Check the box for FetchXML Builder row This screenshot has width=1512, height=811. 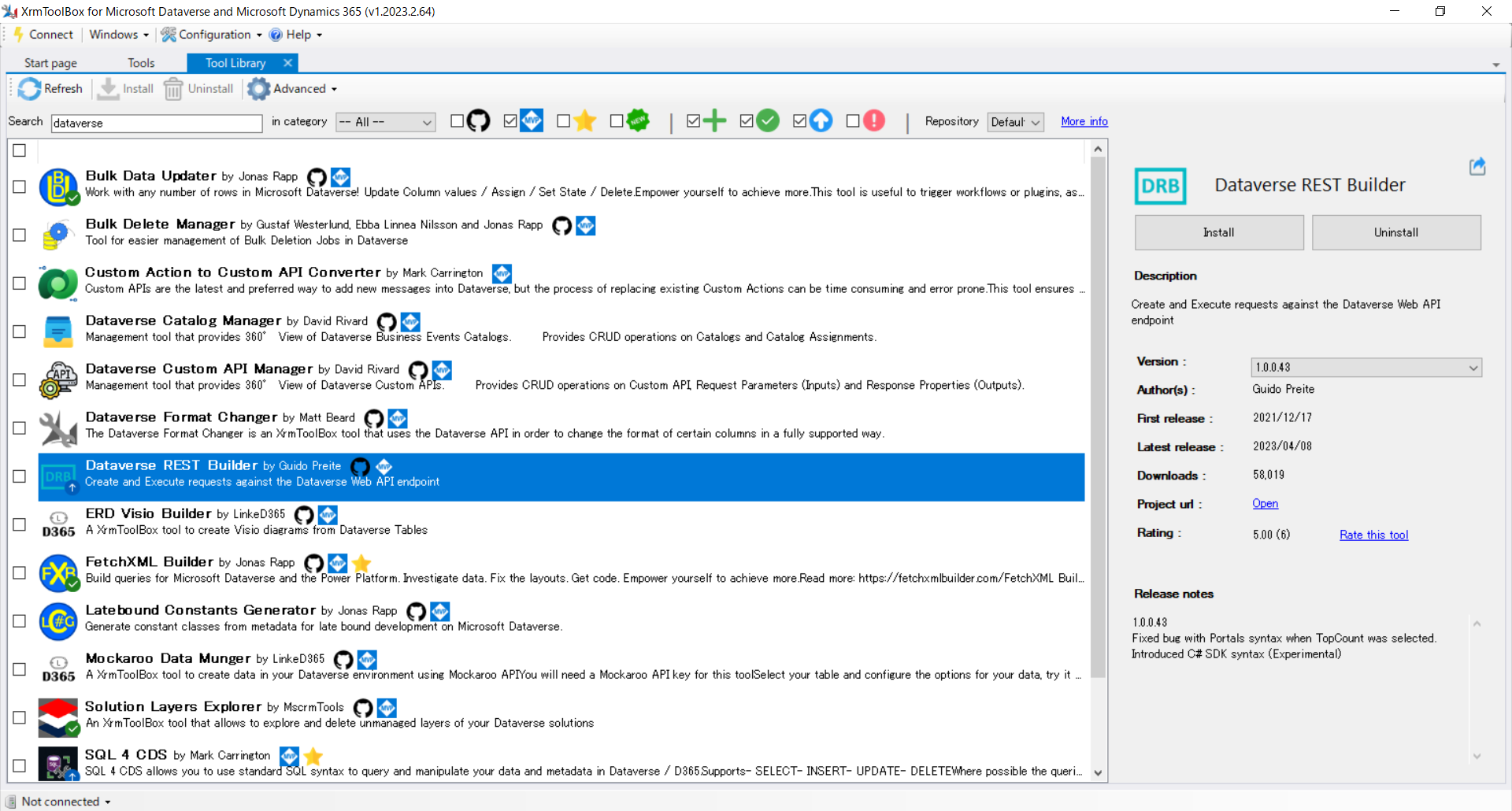coord(20,572)
